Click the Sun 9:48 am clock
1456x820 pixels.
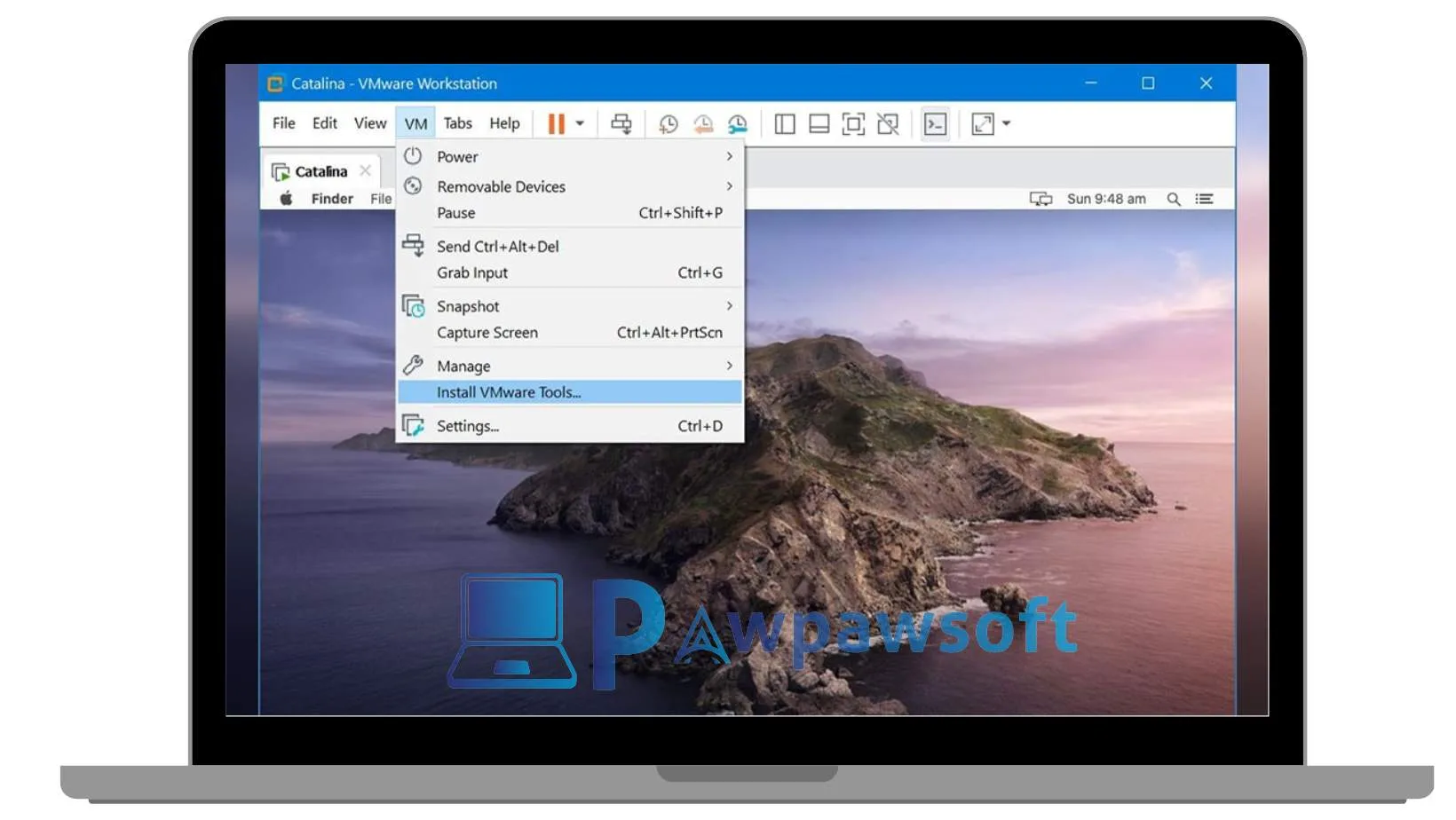point(1106,199)
